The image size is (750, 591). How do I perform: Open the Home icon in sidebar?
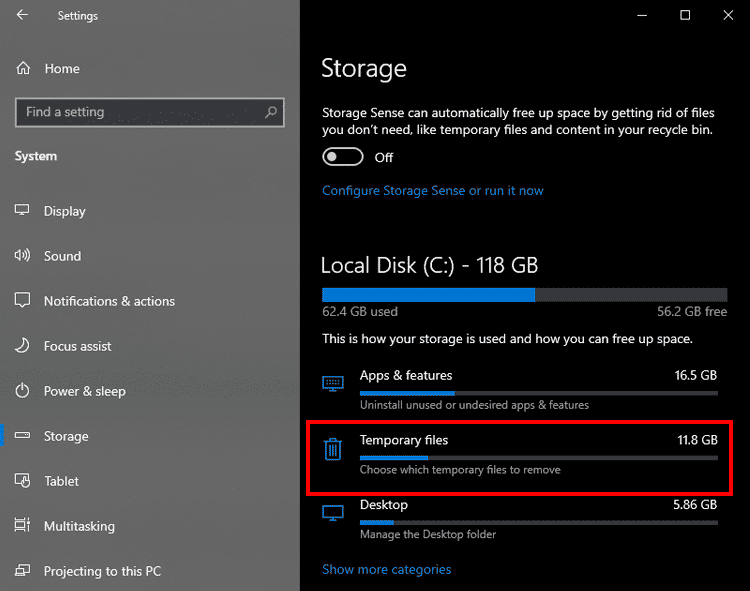pos(23,68)
